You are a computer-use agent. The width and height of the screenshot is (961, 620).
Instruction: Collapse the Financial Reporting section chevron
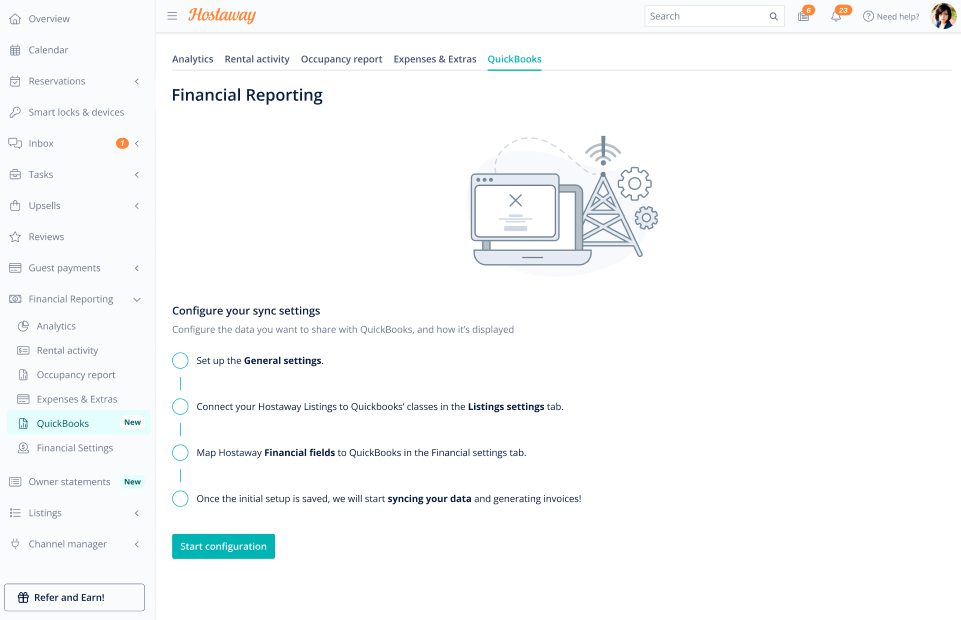(137, 300)
